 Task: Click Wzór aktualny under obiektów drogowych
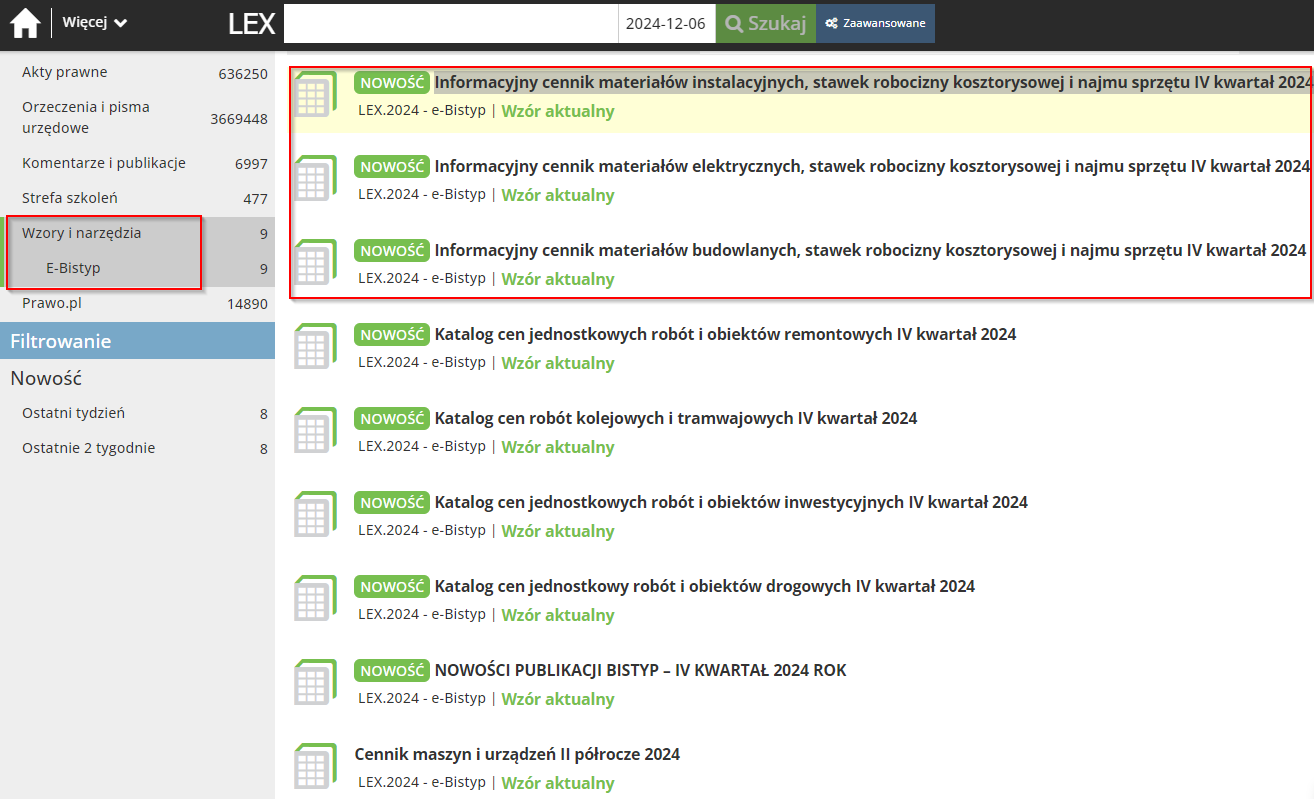pos(558,615)
